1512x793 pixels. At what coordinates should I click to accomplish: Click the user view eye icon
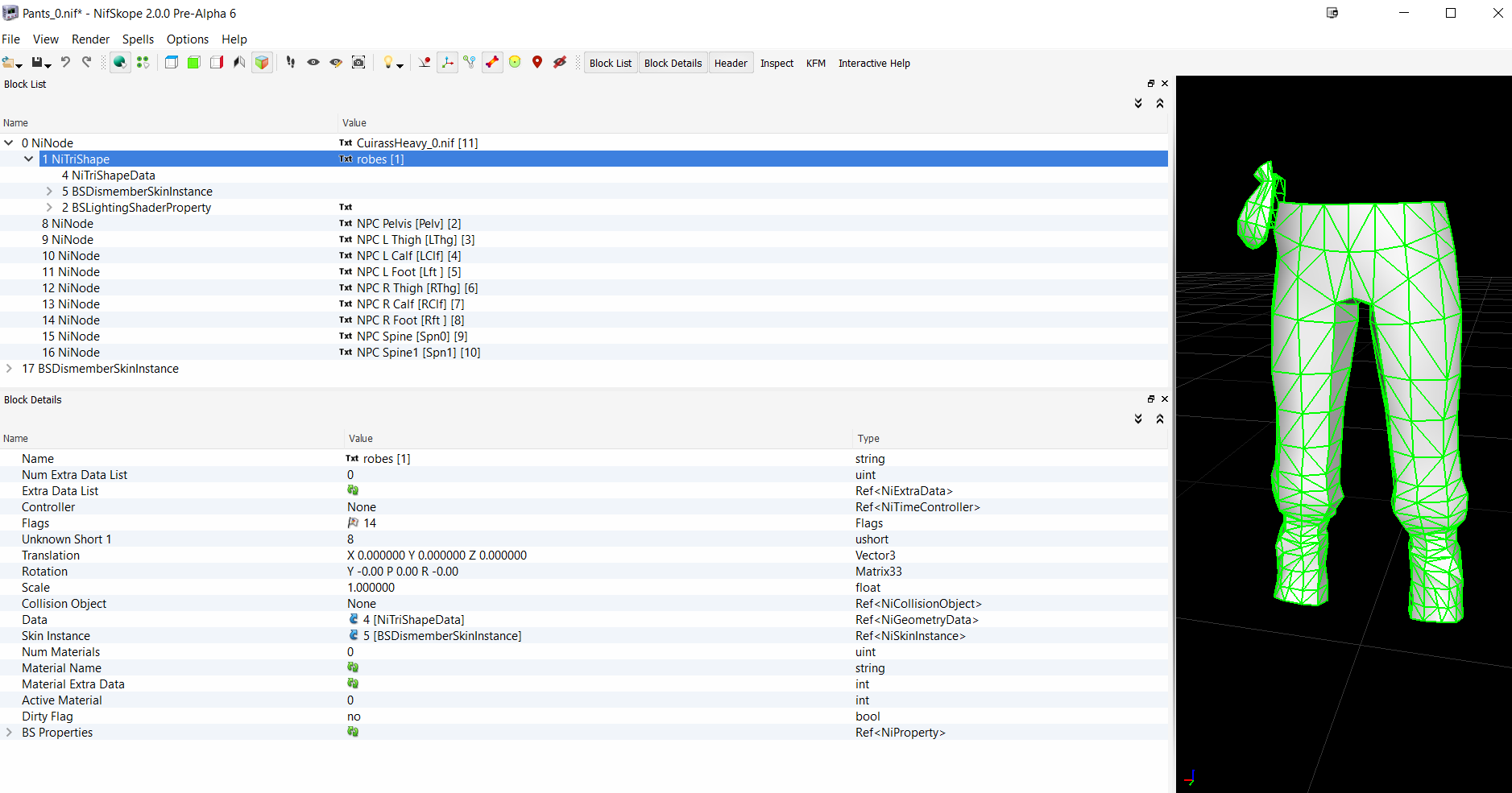(313, 63)
